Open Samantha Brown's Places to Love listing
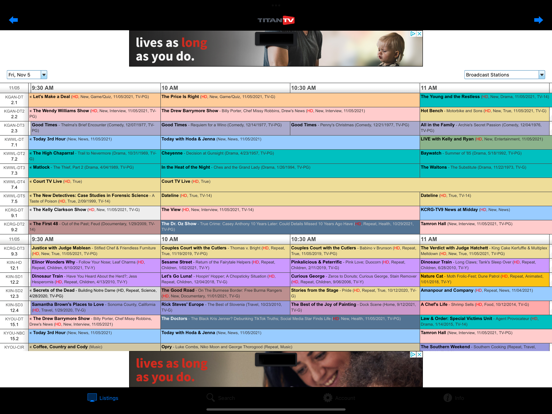 tap(95, 308)
